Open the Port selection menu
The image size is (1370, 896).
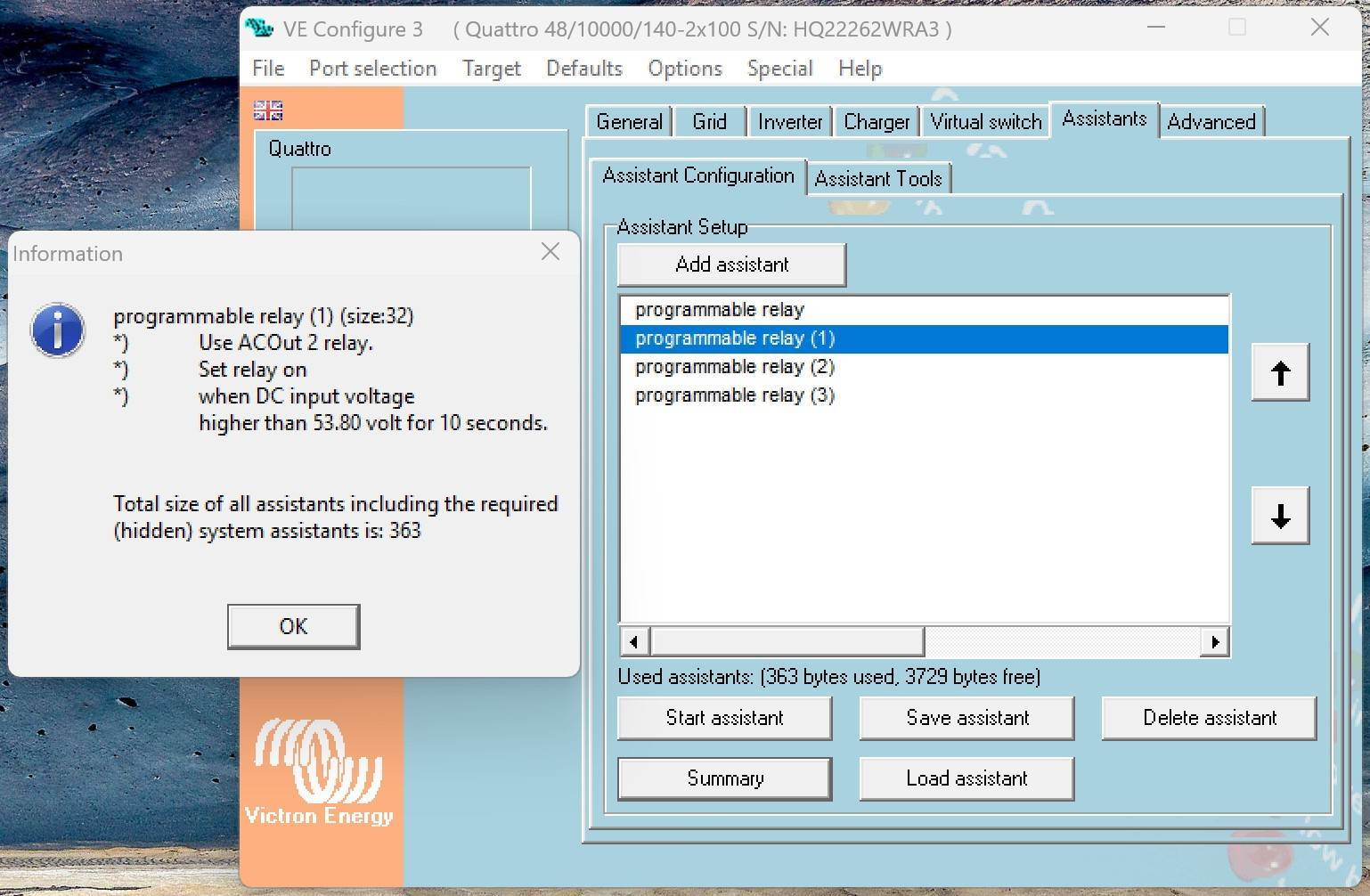(372, 69)
